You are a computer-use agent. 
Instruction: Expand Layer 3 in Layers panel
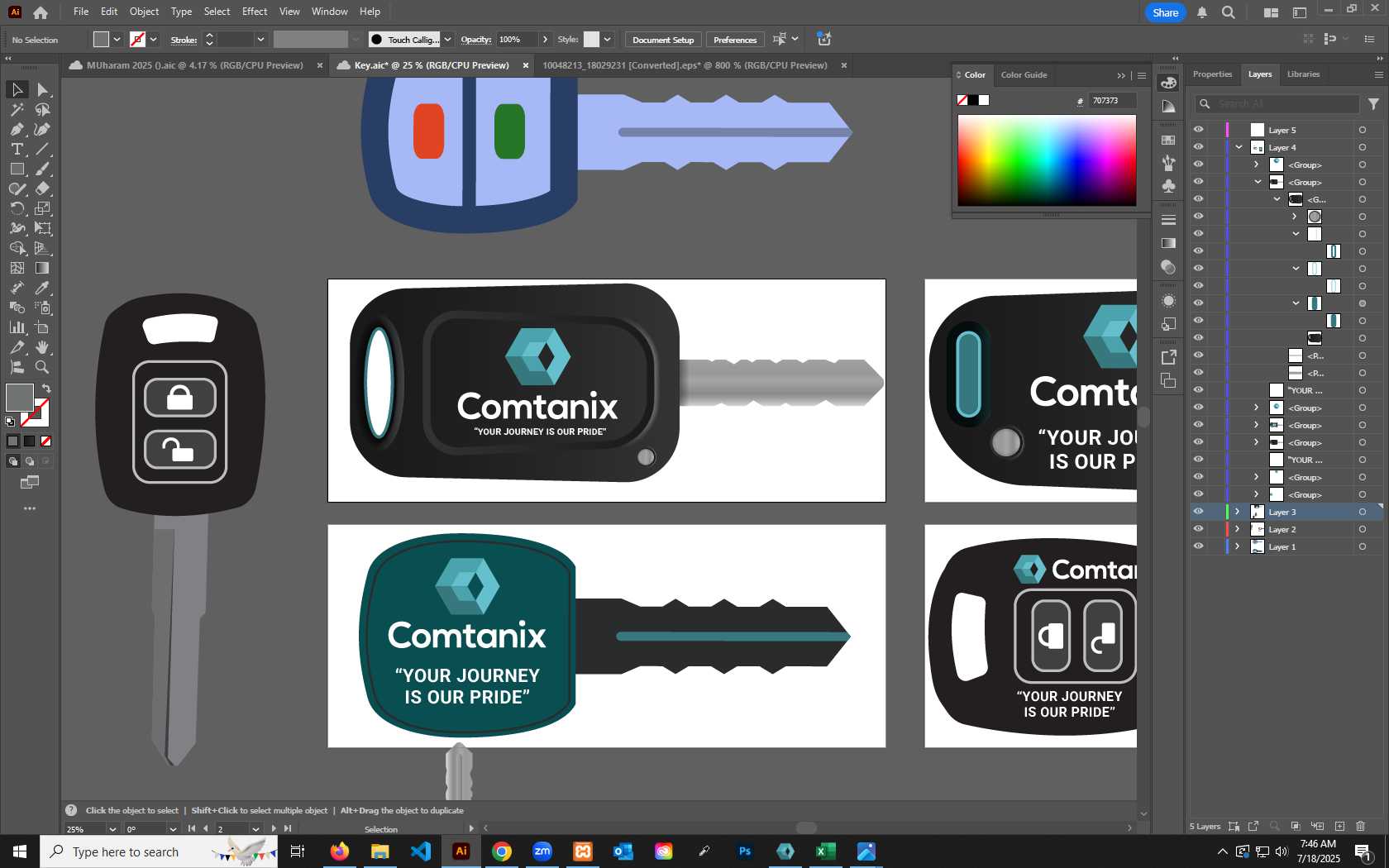coord(1238,512)
